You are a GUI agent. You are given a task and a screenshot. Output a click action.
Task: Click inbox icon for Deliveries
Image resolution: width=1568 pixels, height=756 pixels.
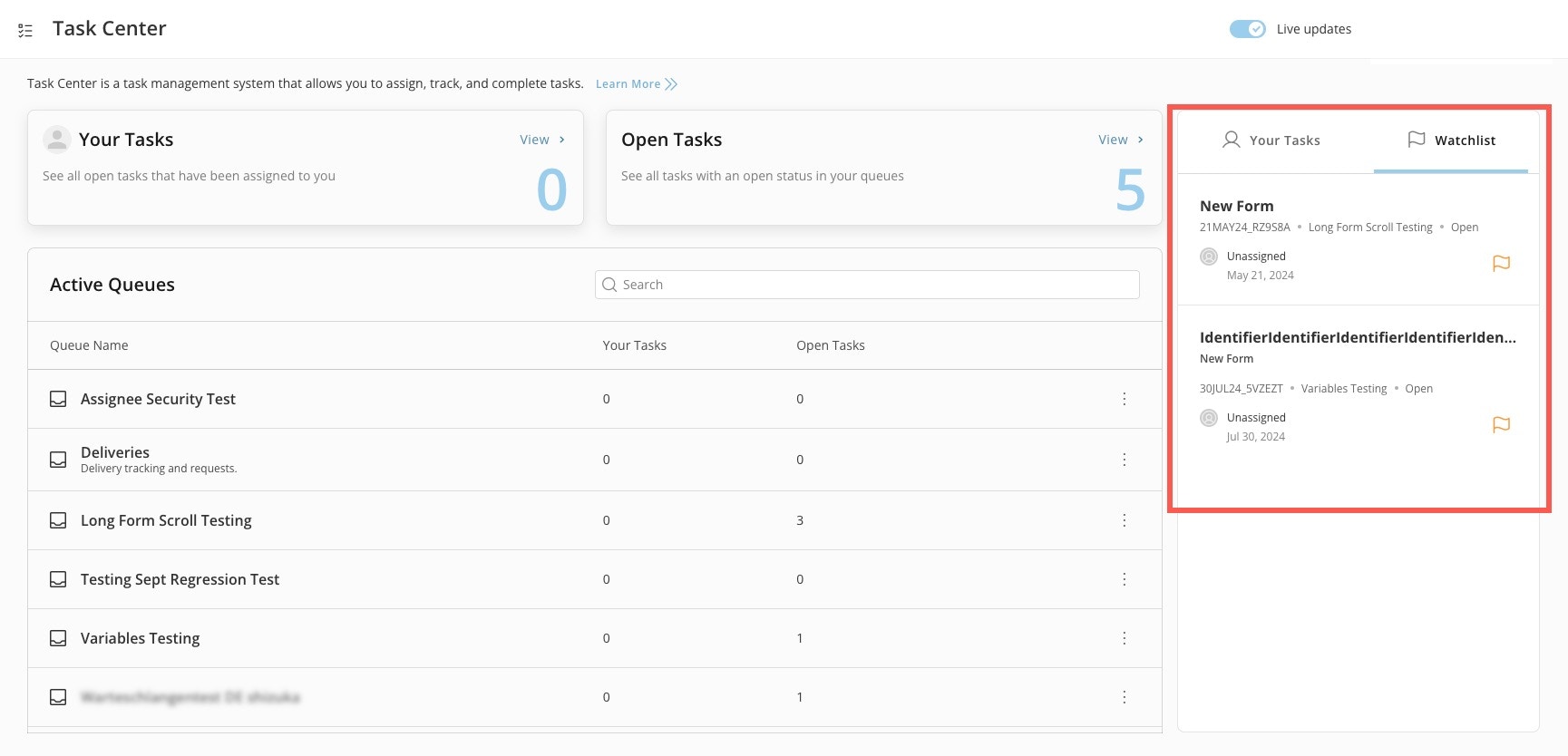[58, 460]
